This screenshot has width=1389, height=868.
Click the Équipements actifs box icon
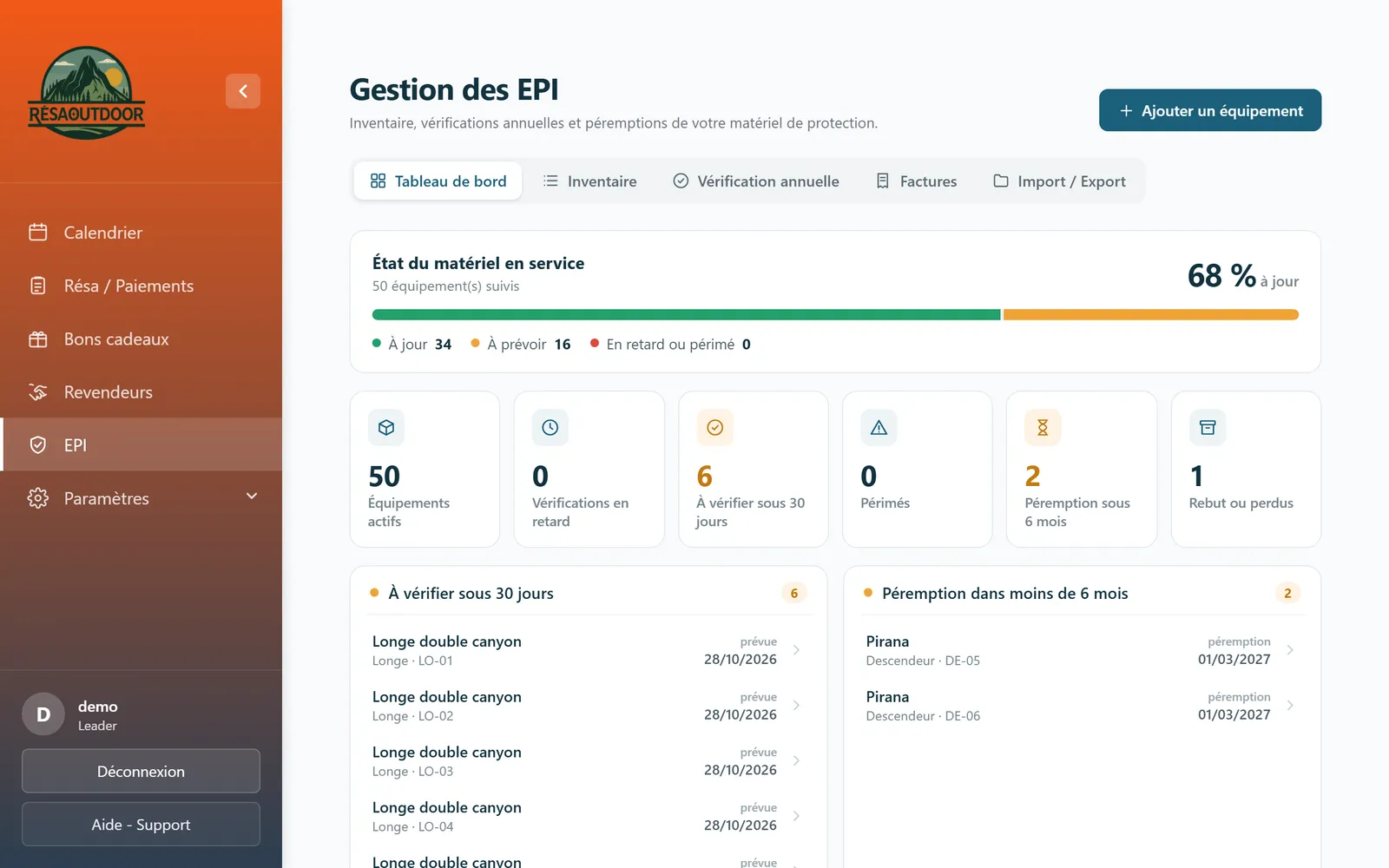pos(386,427)
